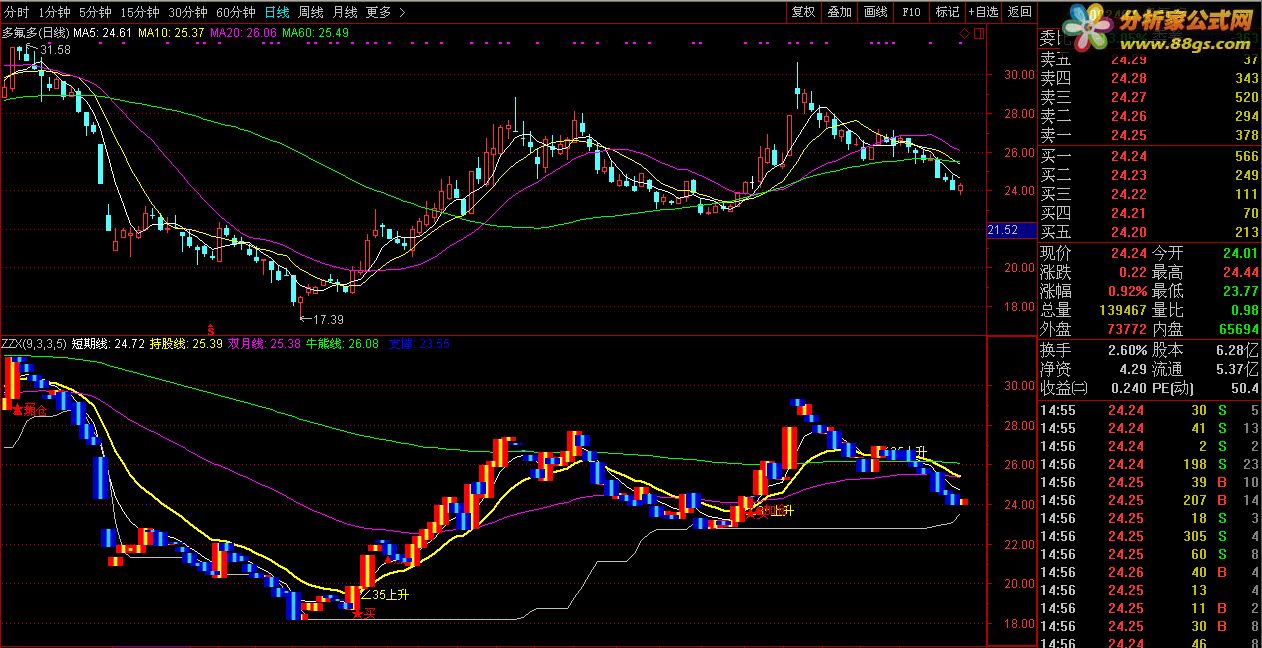The width and height of the screenshot is (1262, 648).
Task: Click the MA5: 24.61 indicator label
Action: [x=103, y=33]
